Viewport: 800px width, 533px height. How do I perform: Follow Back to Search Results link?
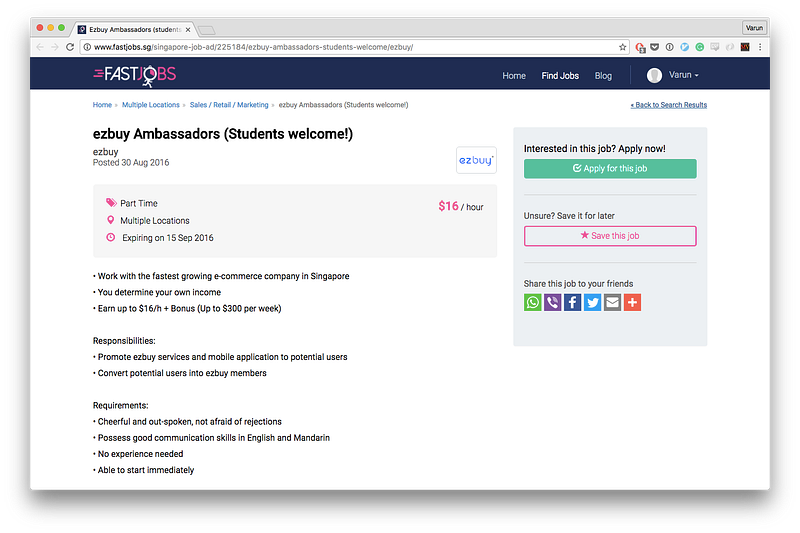pyautogui.click(x=669, y=105)
